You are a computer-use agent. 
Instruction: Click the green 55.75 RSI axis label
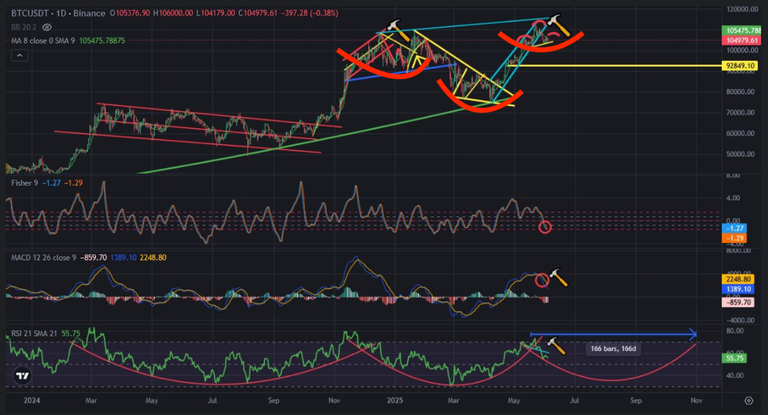click(735, 358)
